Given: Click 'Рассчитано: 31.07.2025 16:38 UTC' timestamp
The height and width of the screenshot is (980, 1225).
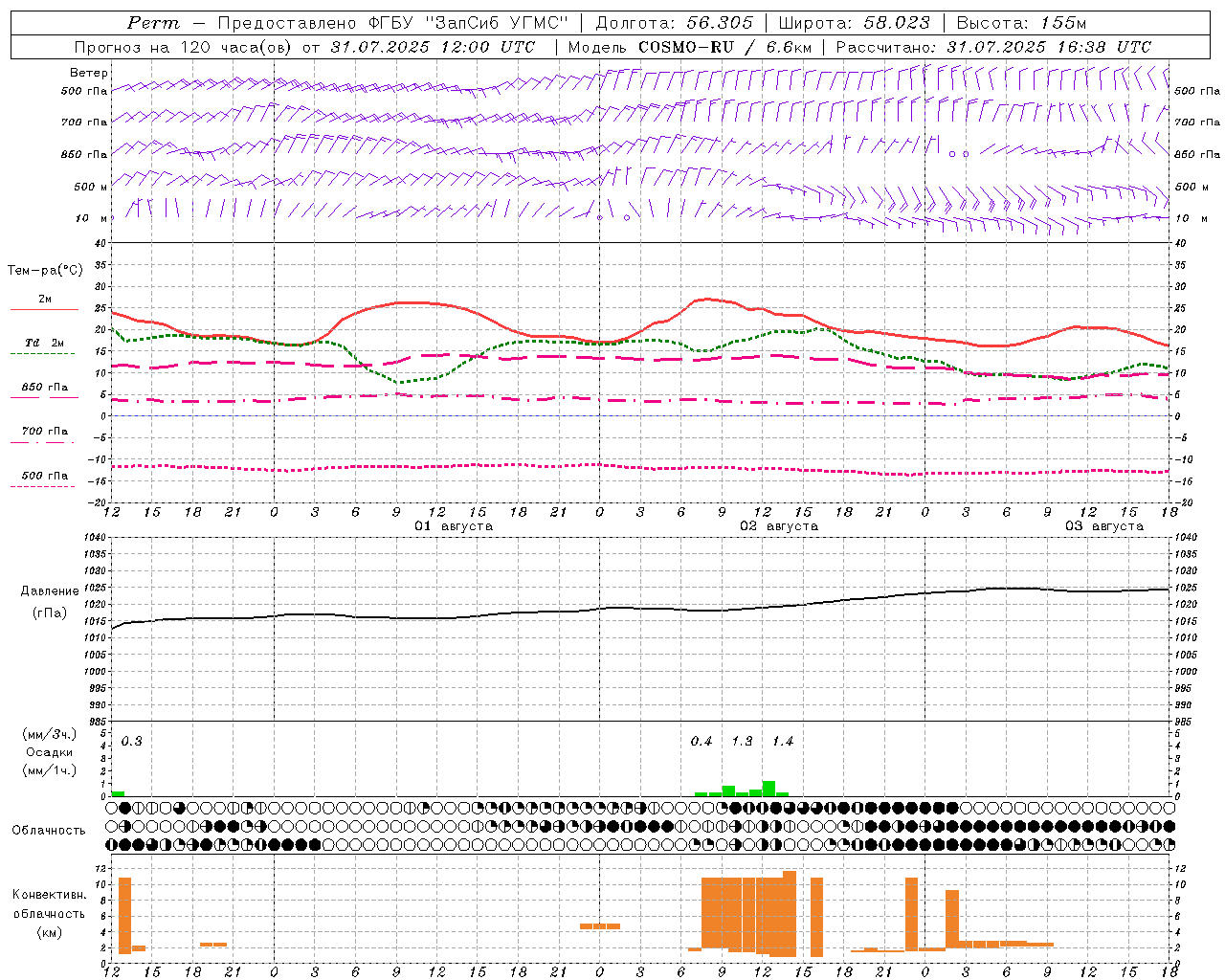Looking at the screenshot, I should click(993, 47).
